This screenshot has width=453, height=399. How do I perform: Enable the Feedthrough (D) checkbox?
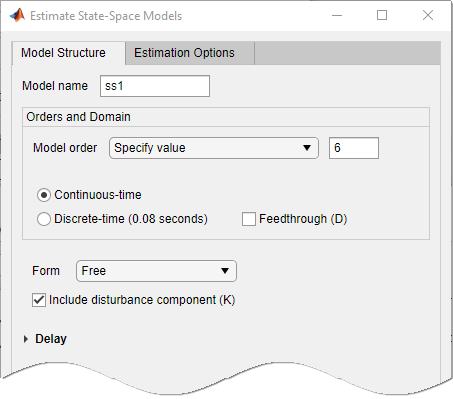tap(249, 219)
